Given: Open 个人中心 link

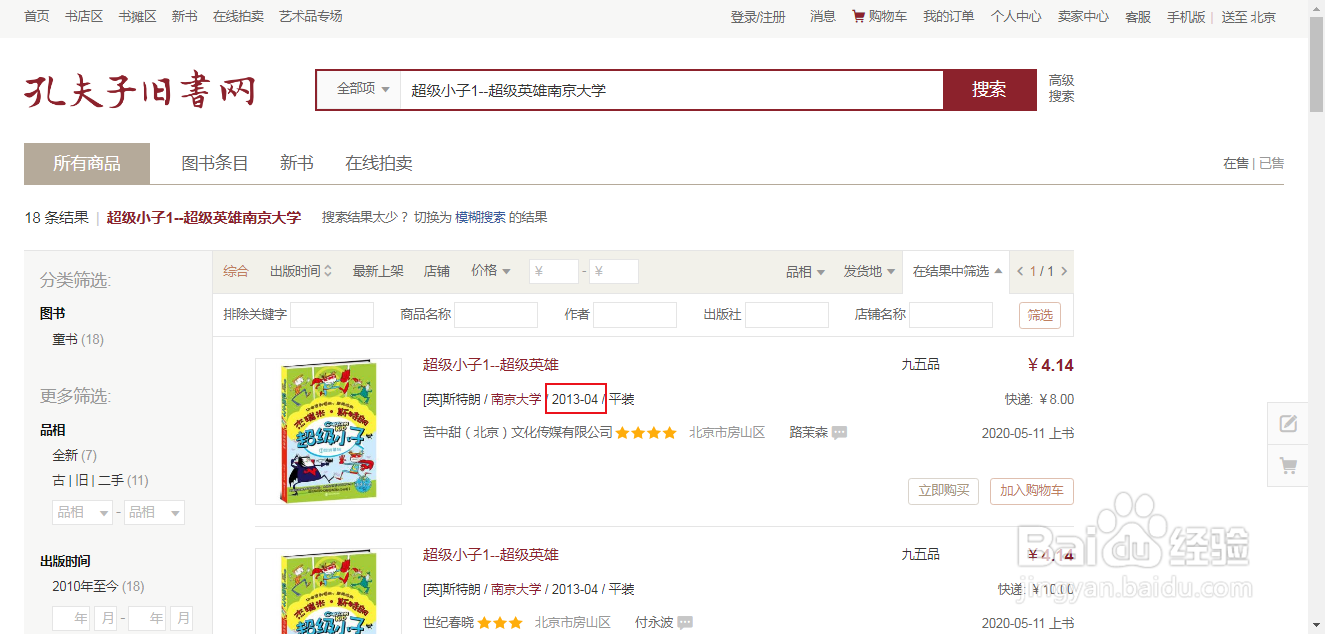Looking at the screenshot, I should (x=1016, y=16).
